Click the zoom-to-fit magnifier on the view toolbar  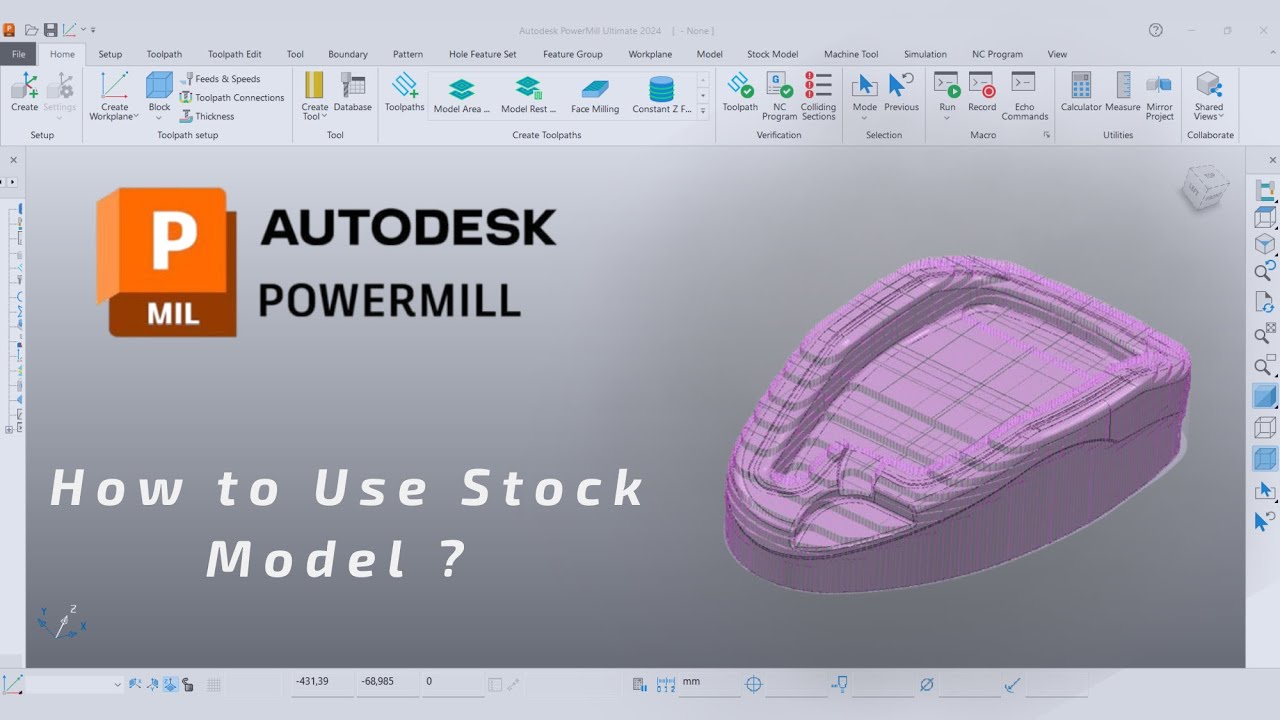1265,334
